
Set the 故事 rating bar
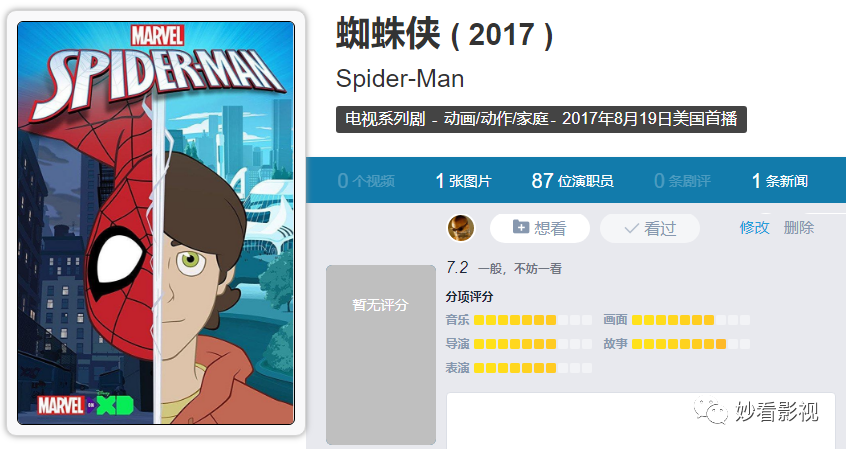691,344
